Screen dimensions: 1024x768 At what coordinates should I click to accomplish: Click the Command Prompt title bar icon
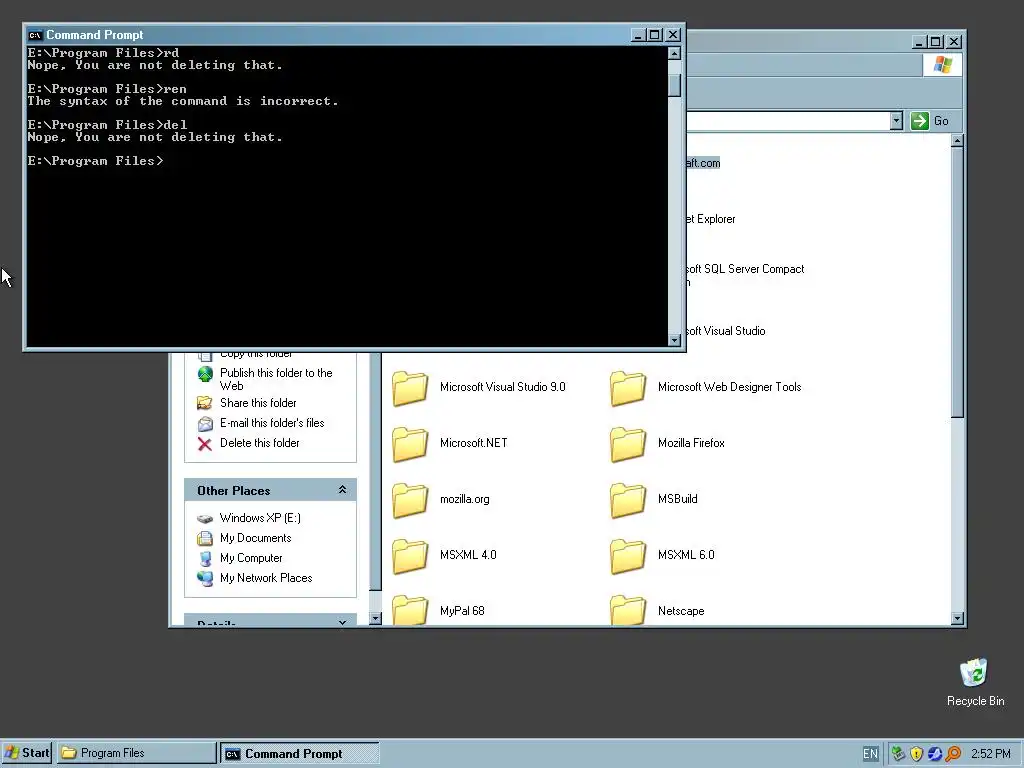[35, 35]
